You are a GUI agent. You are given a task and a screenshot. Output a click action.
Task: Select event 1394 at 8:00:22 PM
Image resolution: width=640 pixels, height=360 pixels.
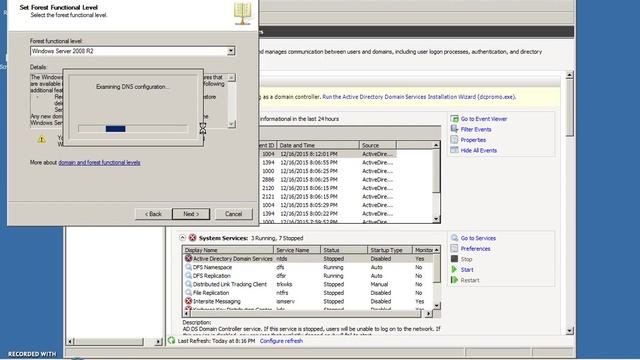[327, 213]
